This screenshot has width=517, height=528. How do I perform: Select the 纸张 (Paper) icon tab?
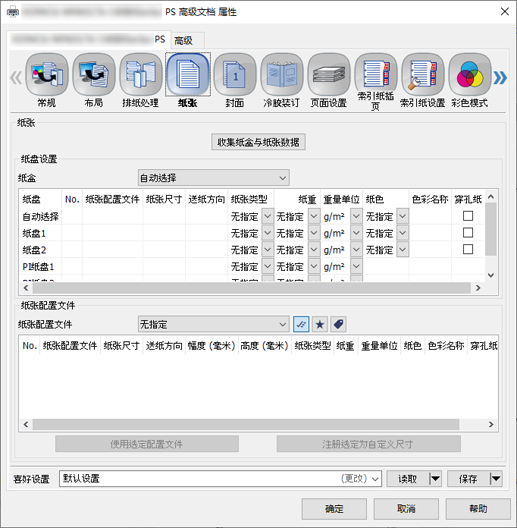(x=188, y=80)
